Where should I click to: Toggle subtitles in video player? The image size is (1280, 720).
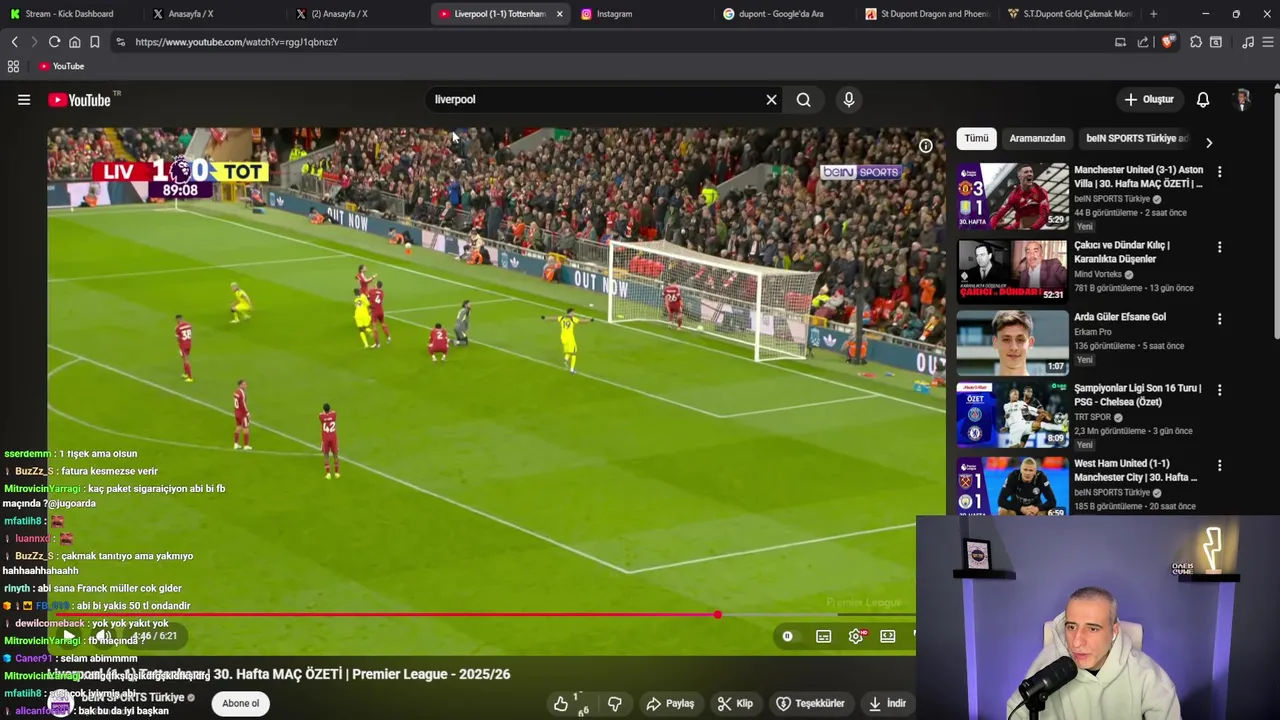click(x=823, y=636)
